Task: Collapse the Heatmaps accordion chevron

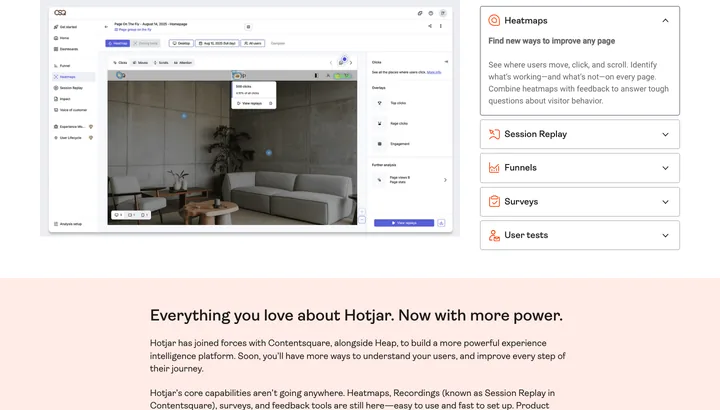Action: pos(665,21)
